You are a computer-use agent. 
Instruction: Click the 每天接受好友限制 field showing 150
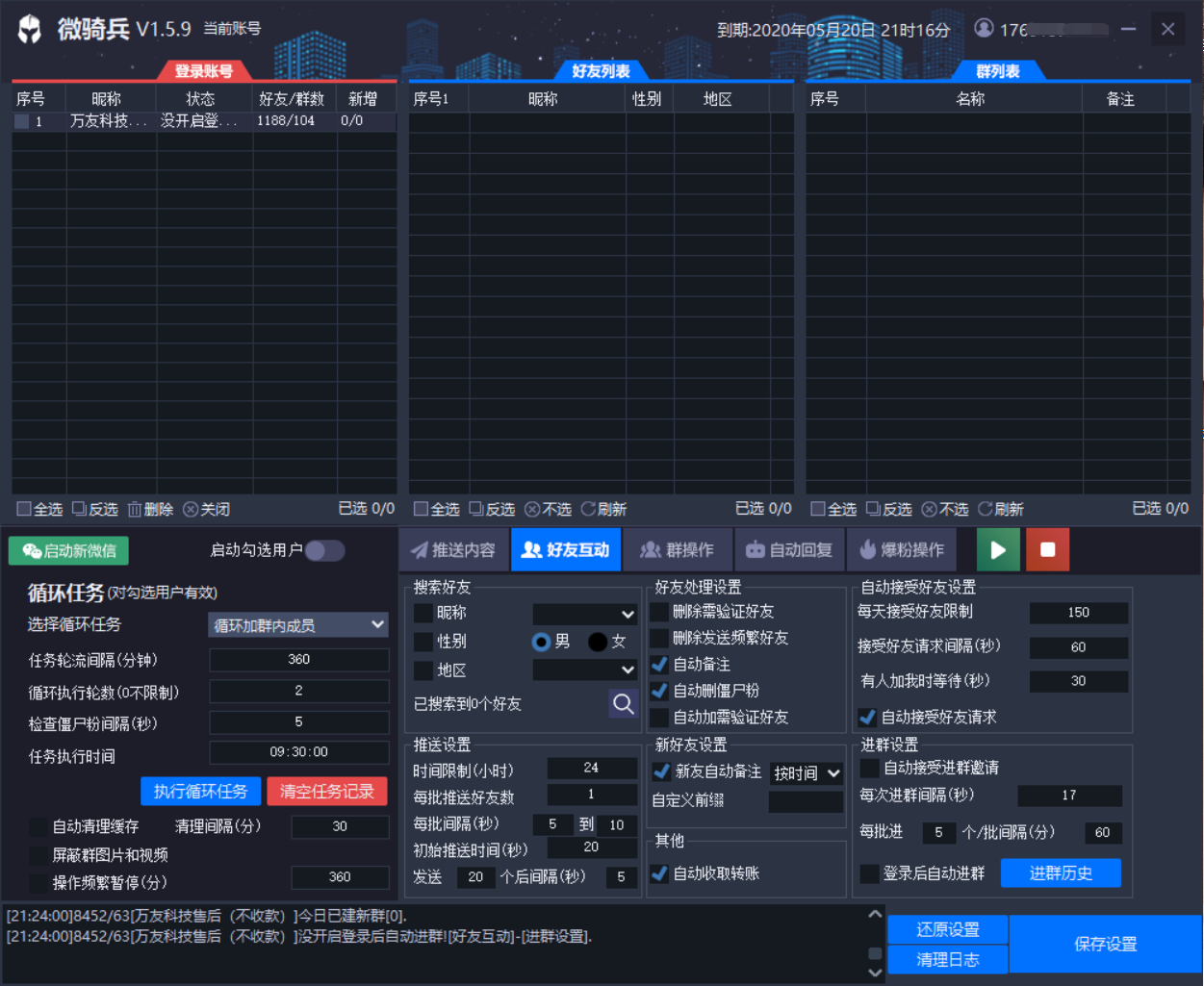1079,613
